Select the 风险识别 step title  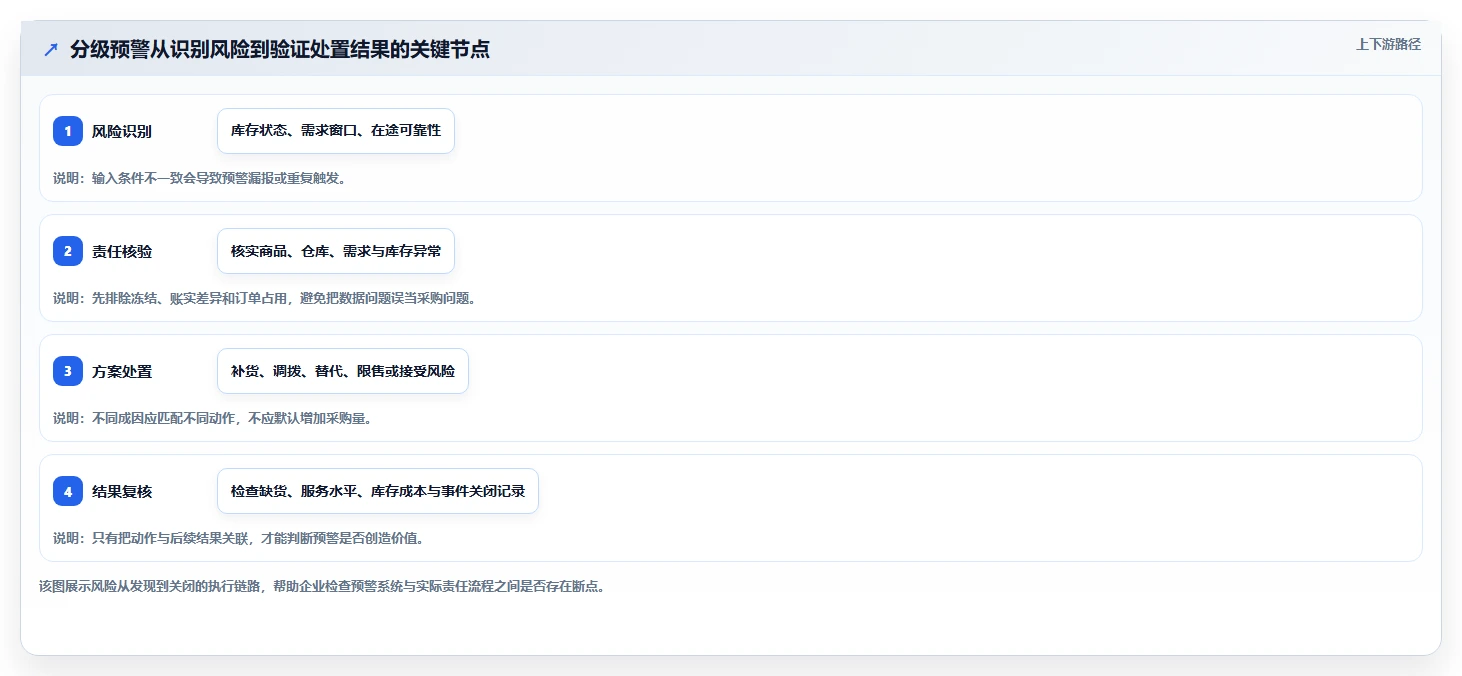pyautogui.click(x=122, y=132)
